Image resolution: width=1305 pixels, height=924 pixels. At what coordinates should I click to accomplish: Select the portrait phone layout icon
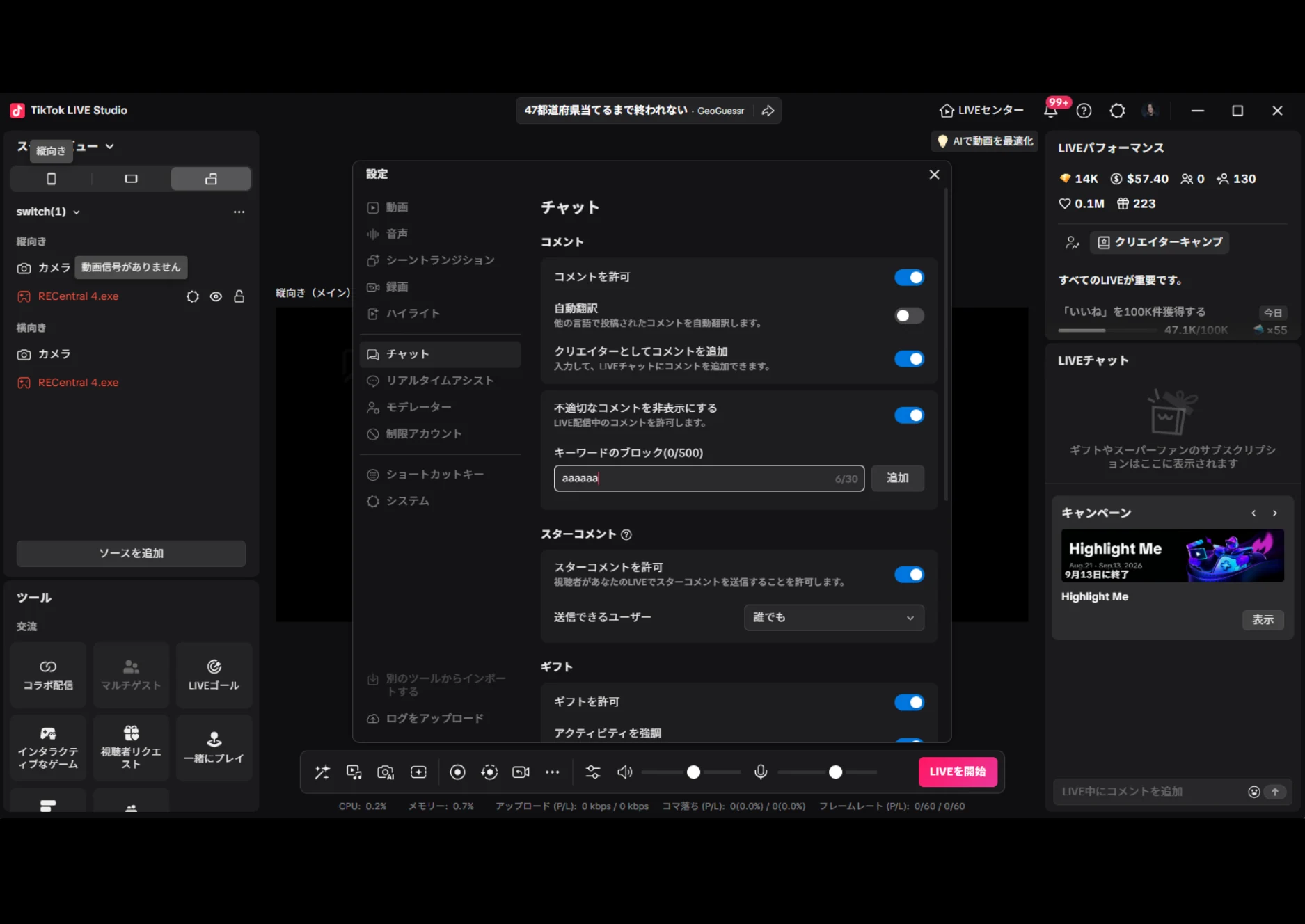click(x=51, y=179)
